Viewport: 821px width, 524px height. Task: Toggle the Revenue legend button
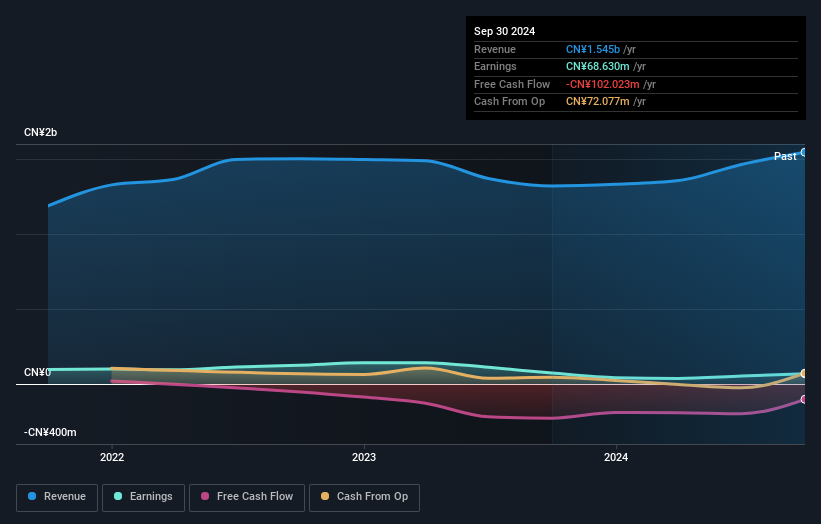click(57, 497)
